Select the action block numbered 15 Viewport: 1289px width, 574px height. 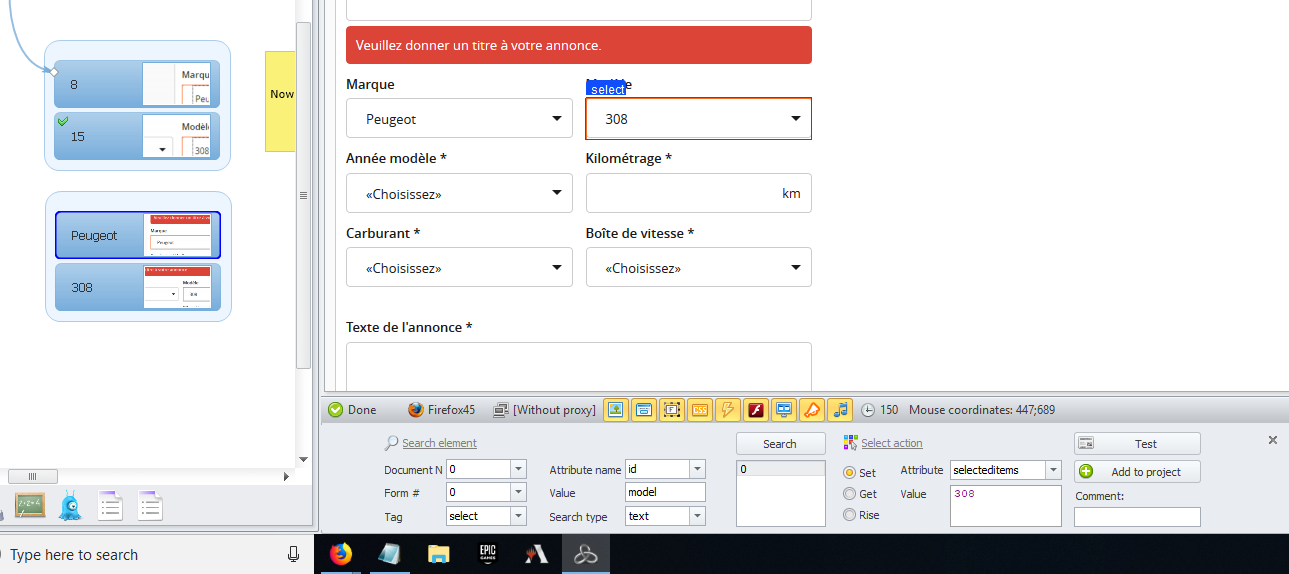(138, 136)
